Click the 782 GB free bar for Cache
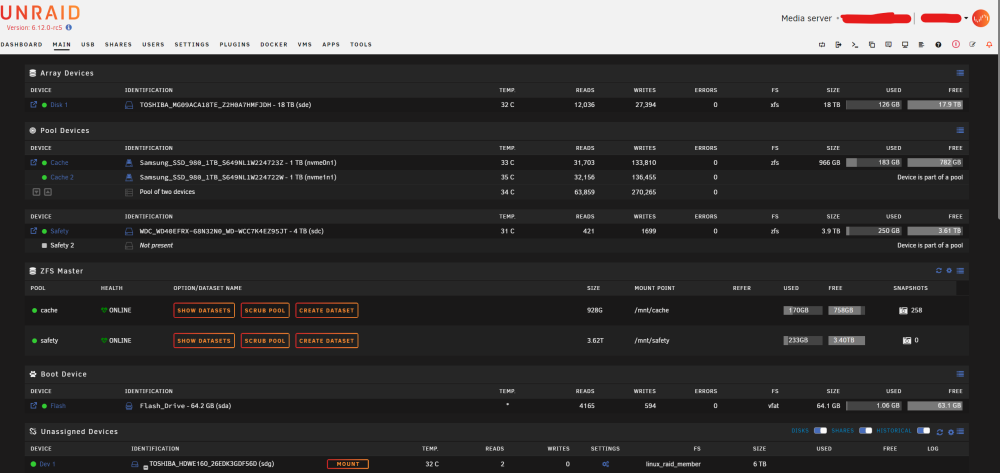This screenshot has width=1000, height=473. click(935, 163)
